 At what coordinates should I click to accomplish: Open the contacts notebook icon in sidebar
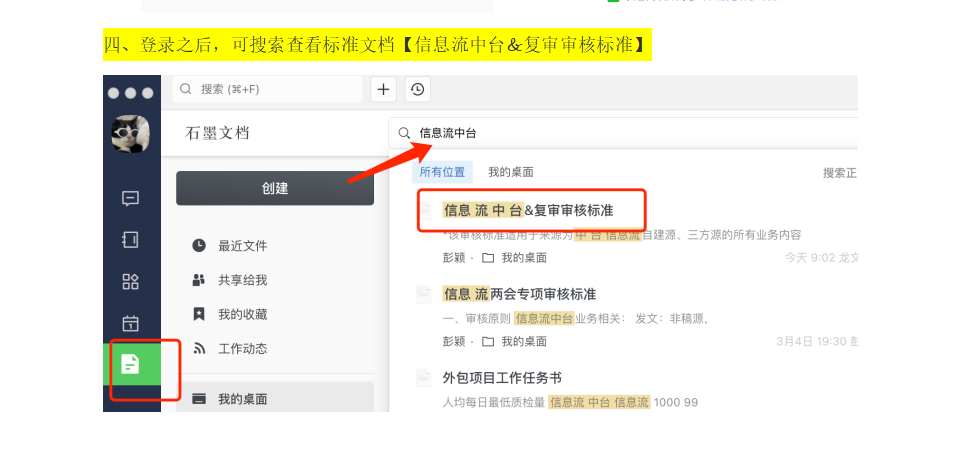pos(130,239)
